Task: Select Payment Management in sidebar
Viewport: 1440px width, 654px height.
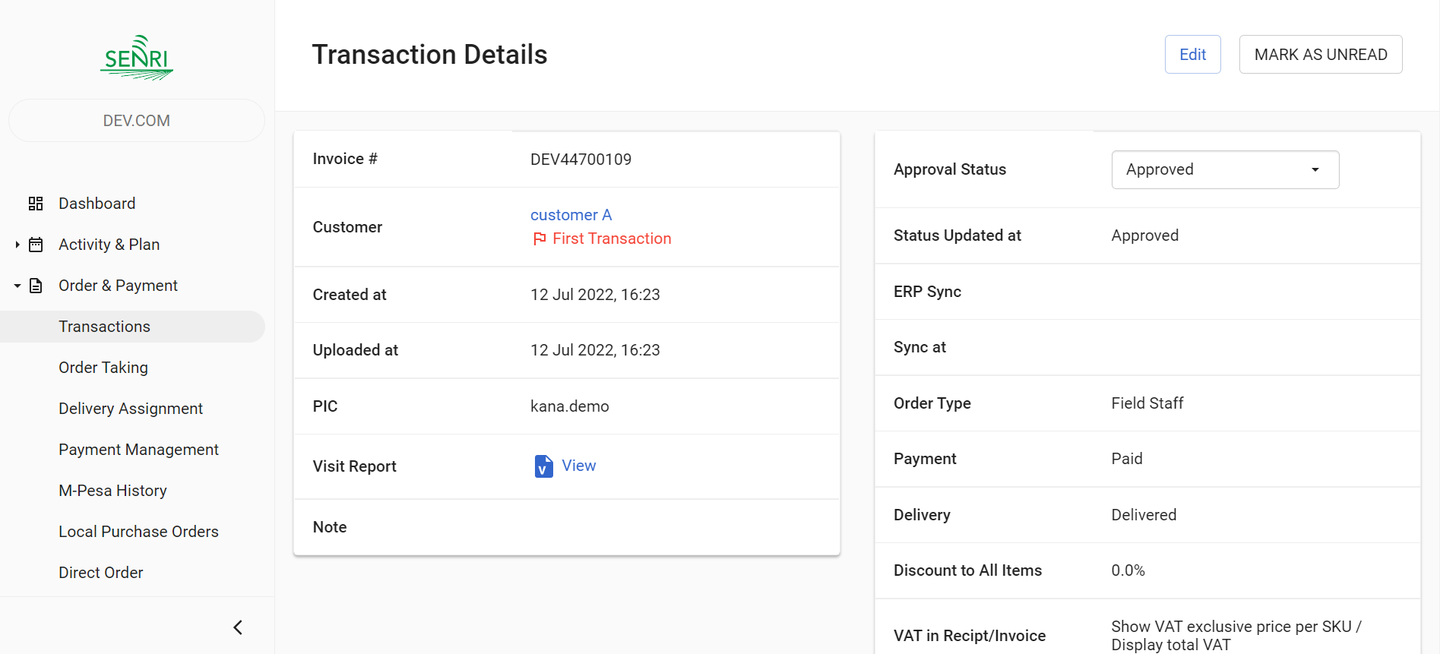Action: 138,450
